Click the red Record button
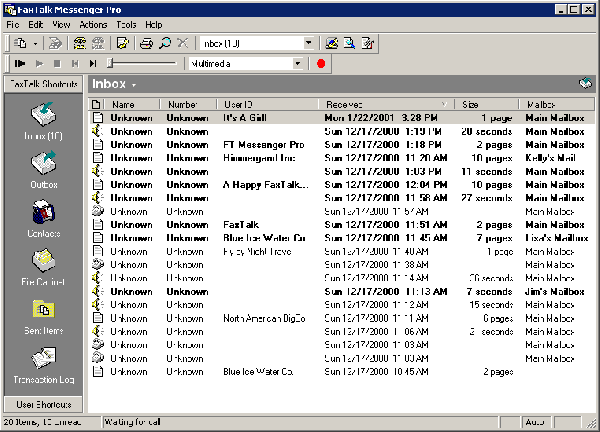600x432 pixels. (321, 63)
